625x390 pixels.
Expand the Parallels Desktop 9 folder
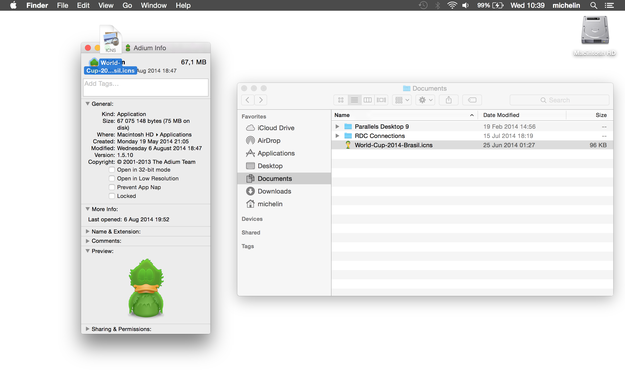pos(337,126)
